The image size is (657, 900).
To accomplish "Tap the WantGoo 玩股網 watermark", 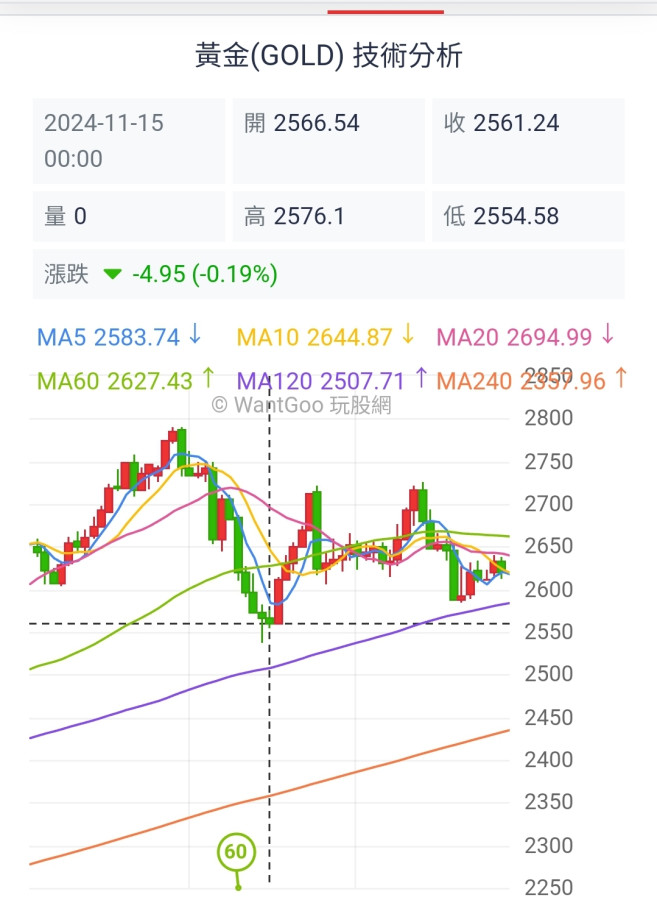I will coord(301,405).
